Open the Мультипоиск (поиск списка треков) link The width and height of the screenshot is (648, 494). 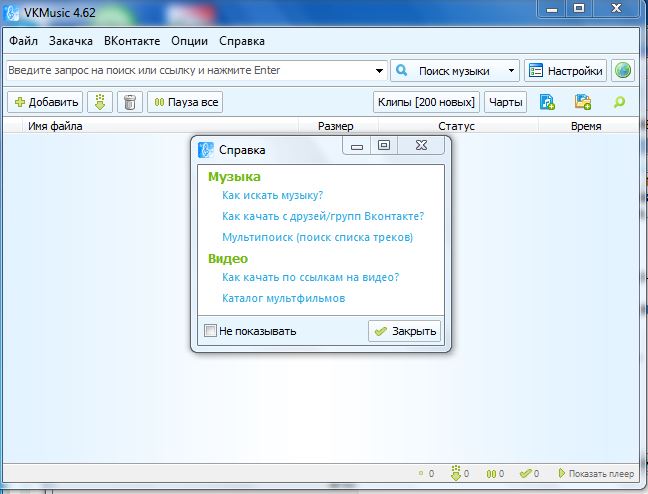coord(317,237)
